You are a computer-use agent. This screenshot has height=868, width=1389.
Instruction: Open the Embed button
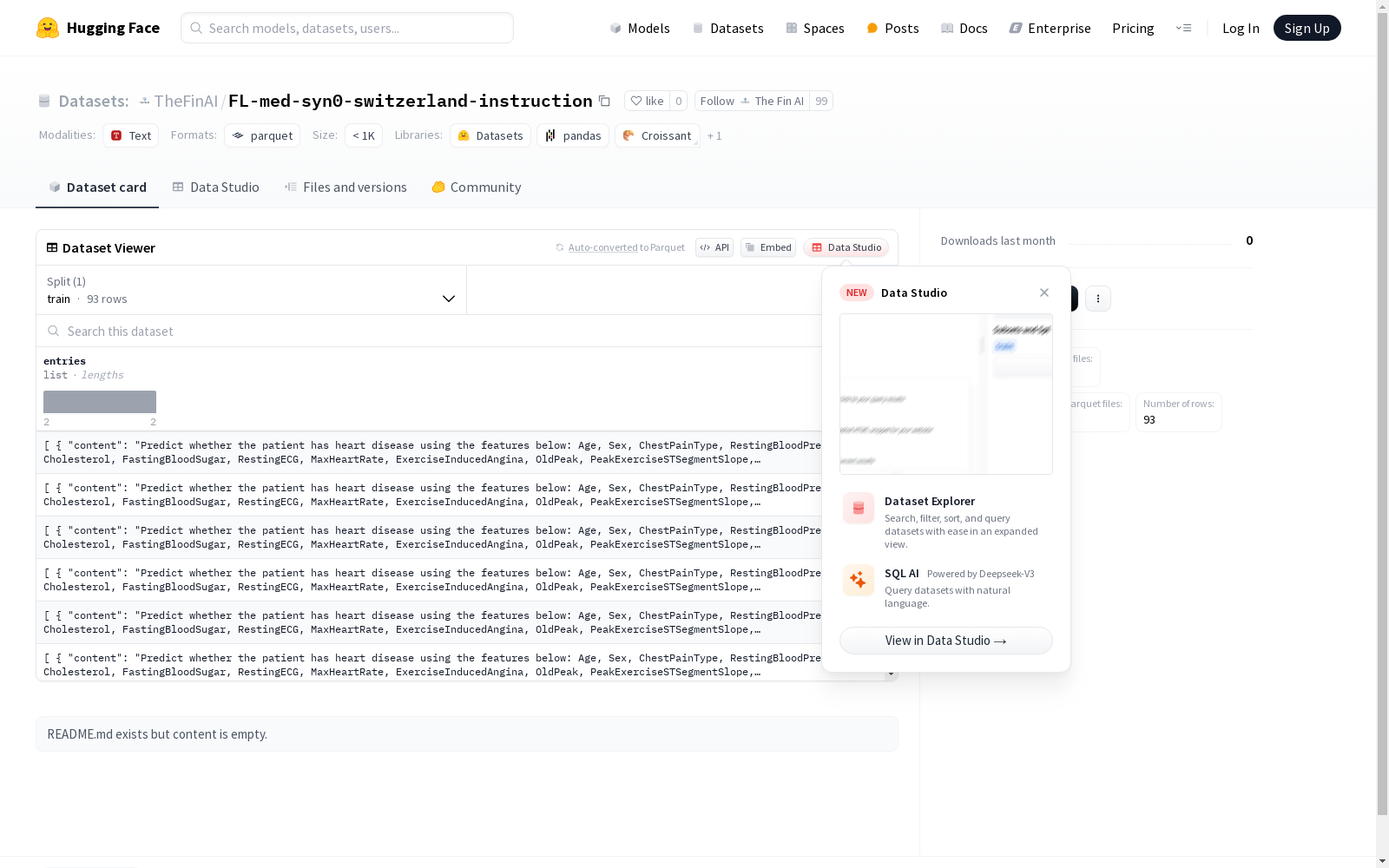[768, 247]
